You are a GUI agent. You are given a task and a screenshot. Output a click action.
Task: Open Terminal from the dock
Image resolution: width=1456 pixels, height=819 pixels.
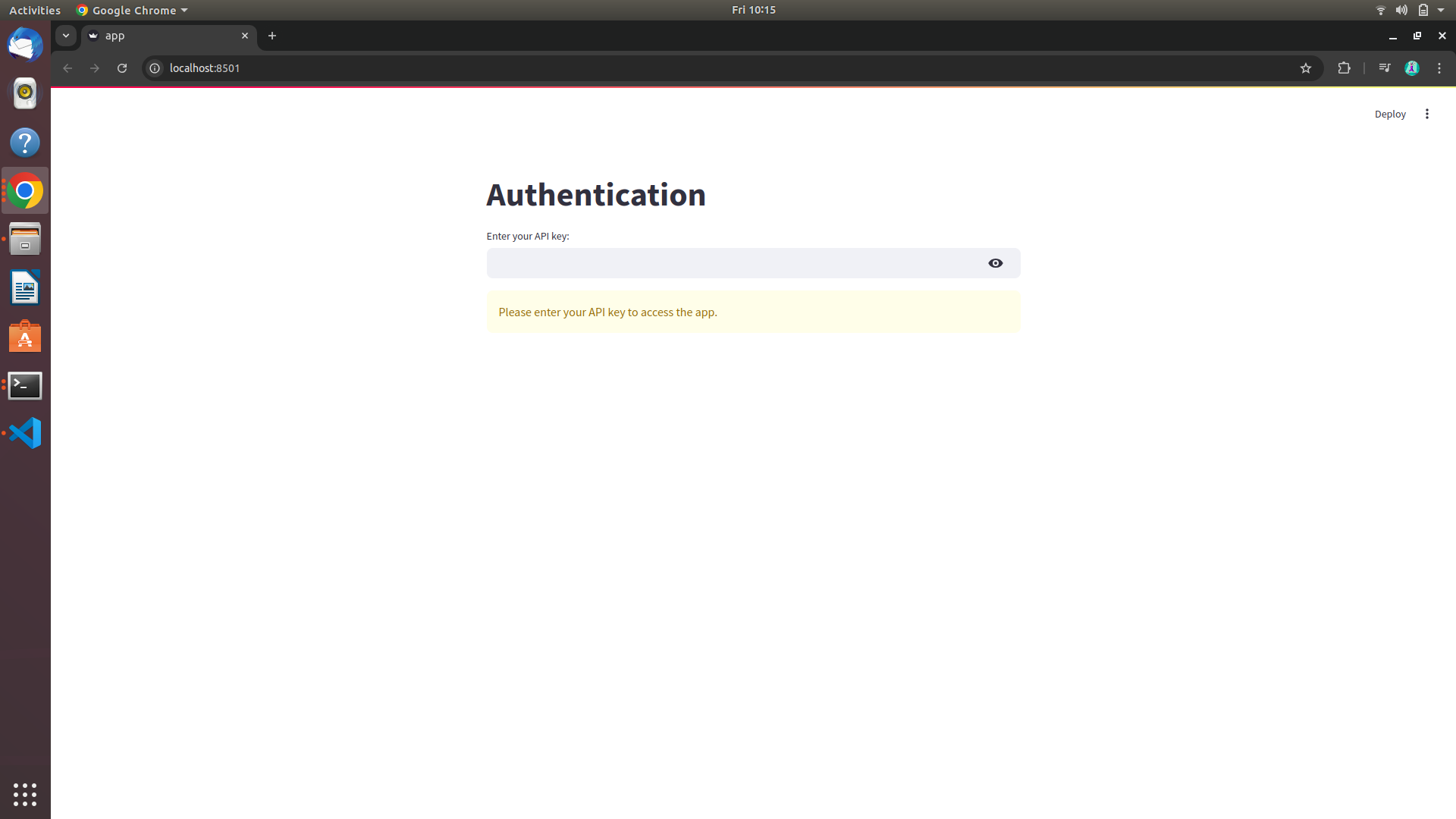click(25, 385)
